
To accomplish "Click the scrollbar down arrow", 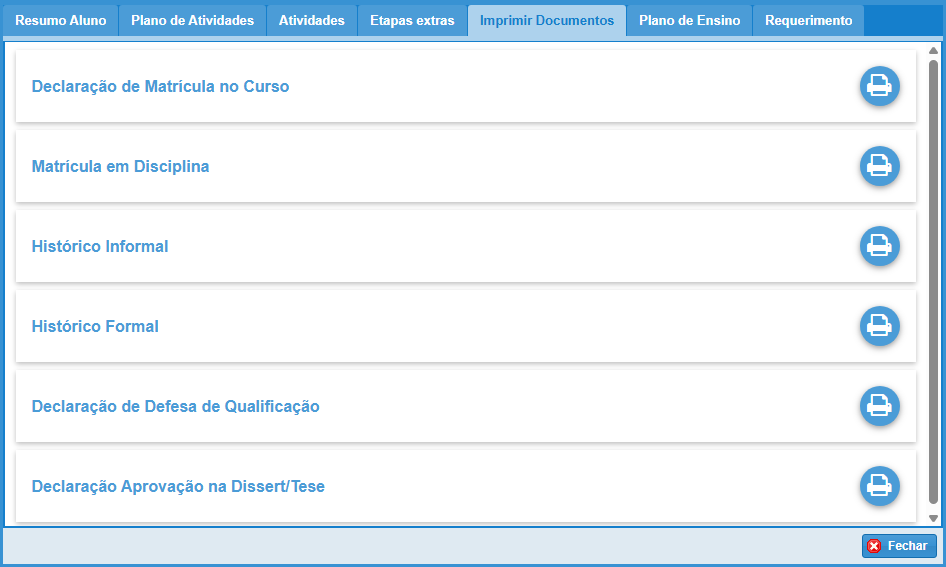I will pyautogui.click(x=933, y=518).
